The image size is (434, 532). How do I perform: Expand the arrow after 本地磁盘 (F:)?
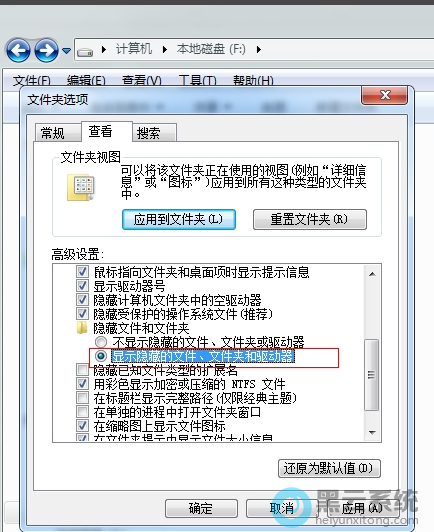[259, 50]
